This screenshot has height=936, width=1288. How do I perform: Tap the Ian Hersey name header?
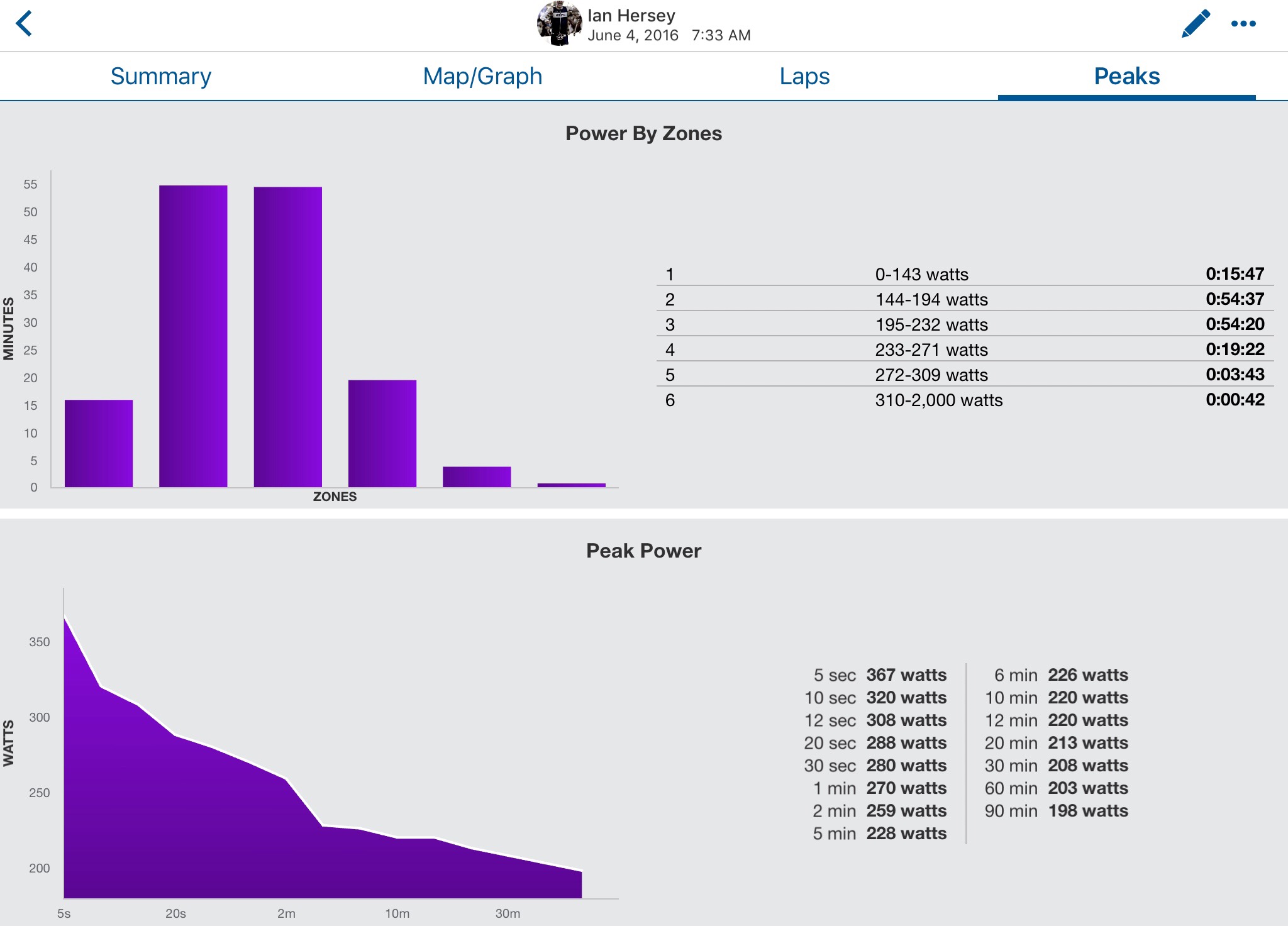(x=631, y=15)
